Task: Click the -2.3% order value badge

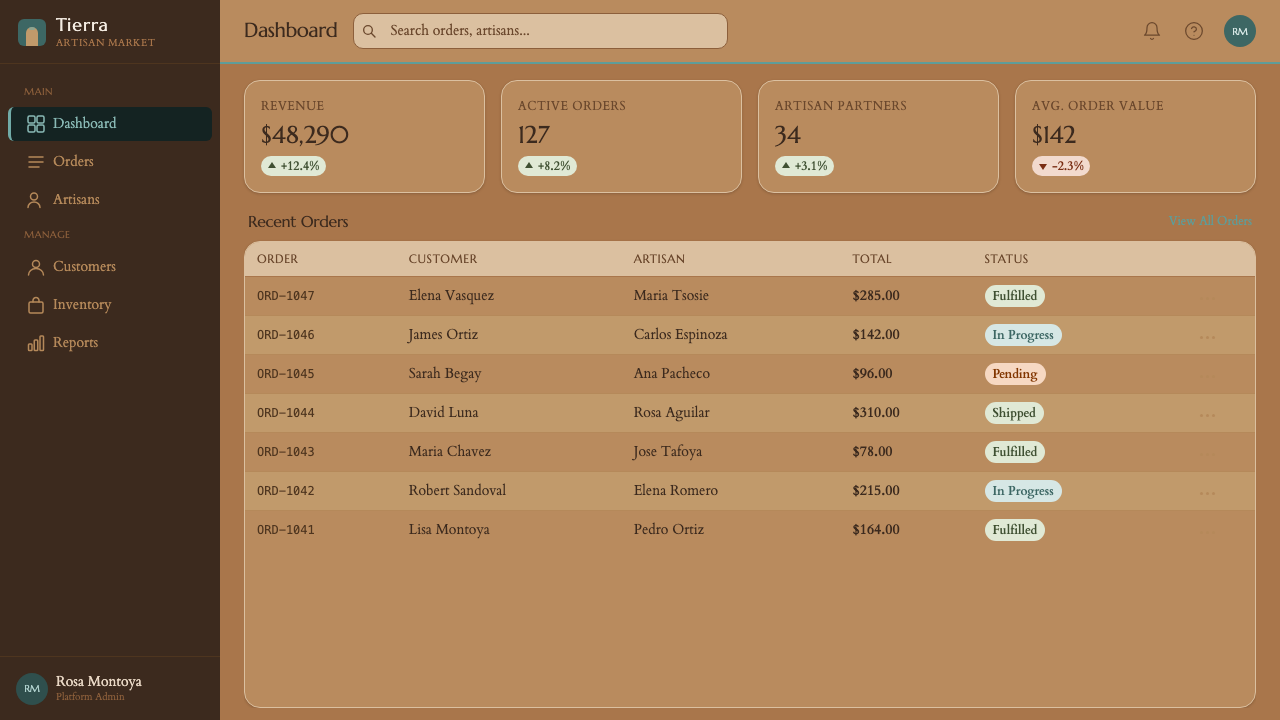Action: pyautogui.click(x=1061, y=166)
